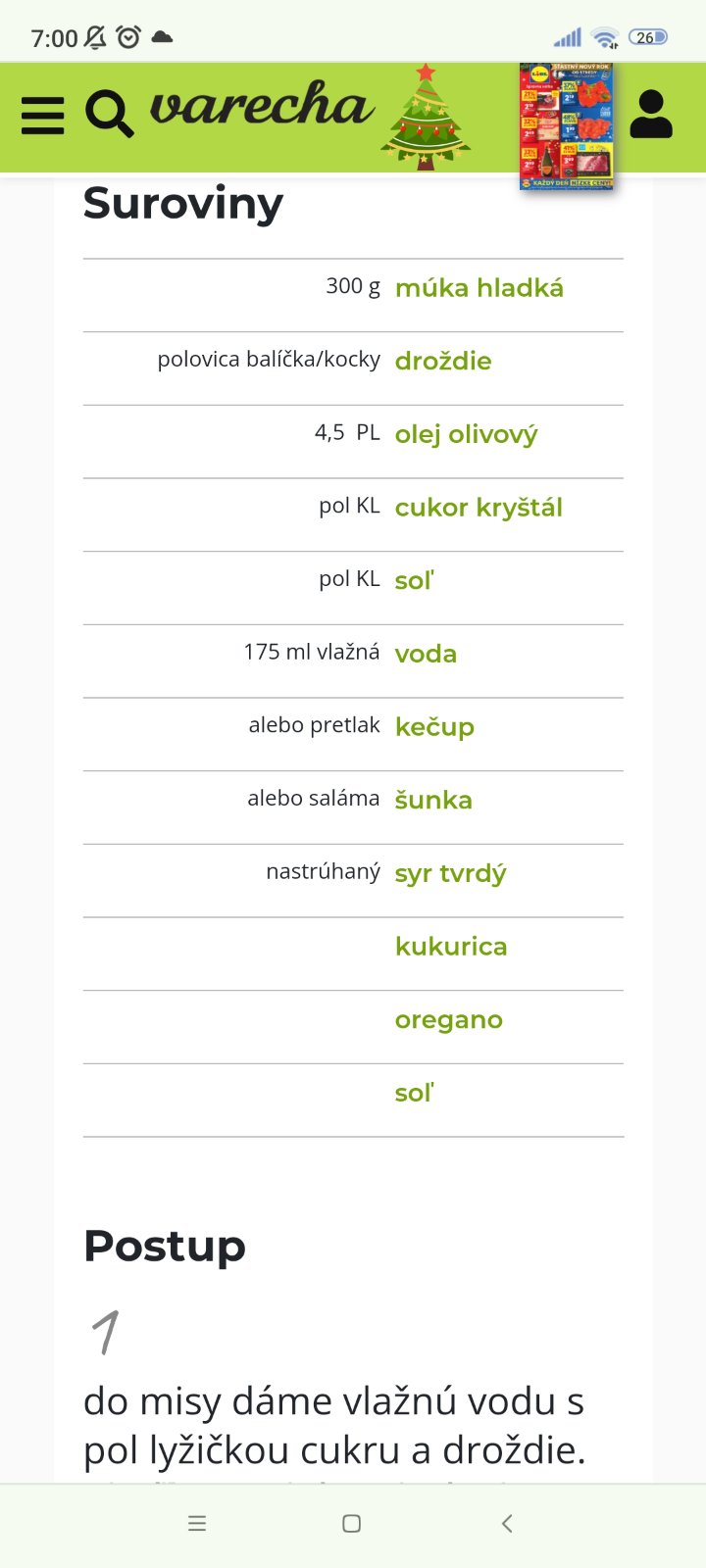Screen dimensions: 706x1568
Task: Select the šunka ingredient link
Action: click(433, 801)
